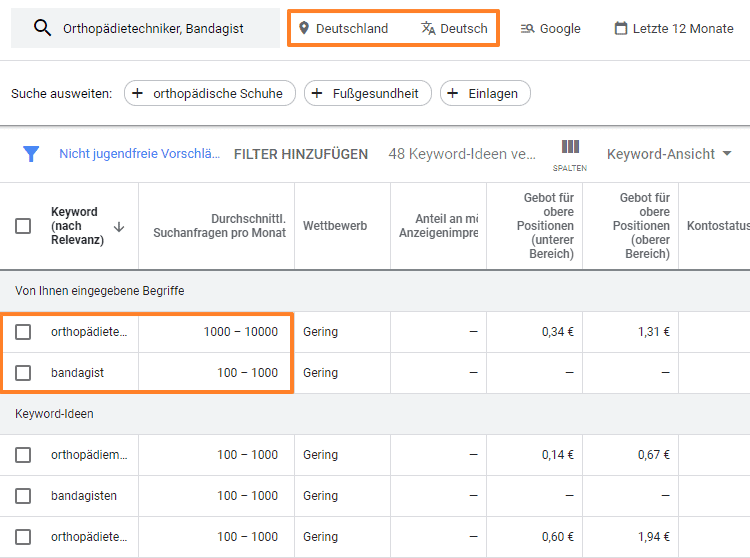Open the Spalten columns icon

(570, 147)
